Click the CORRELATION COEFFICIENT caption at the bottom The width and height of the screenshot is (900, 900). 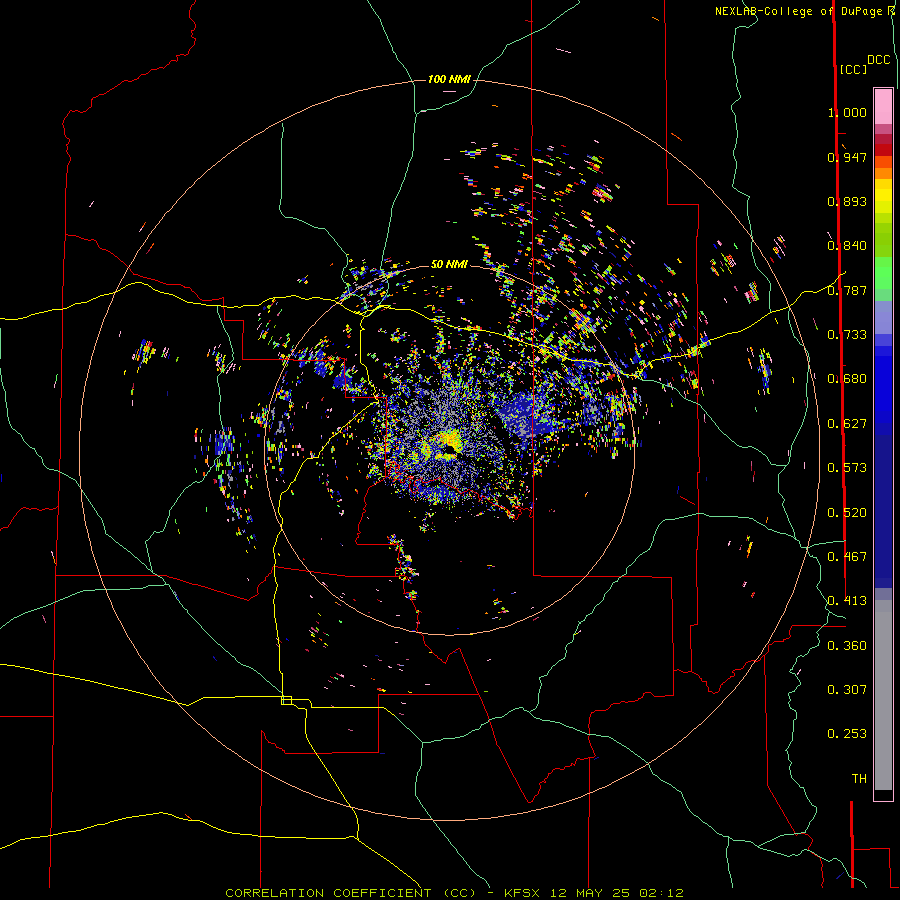pyautogui.click(x=455, y=893)
